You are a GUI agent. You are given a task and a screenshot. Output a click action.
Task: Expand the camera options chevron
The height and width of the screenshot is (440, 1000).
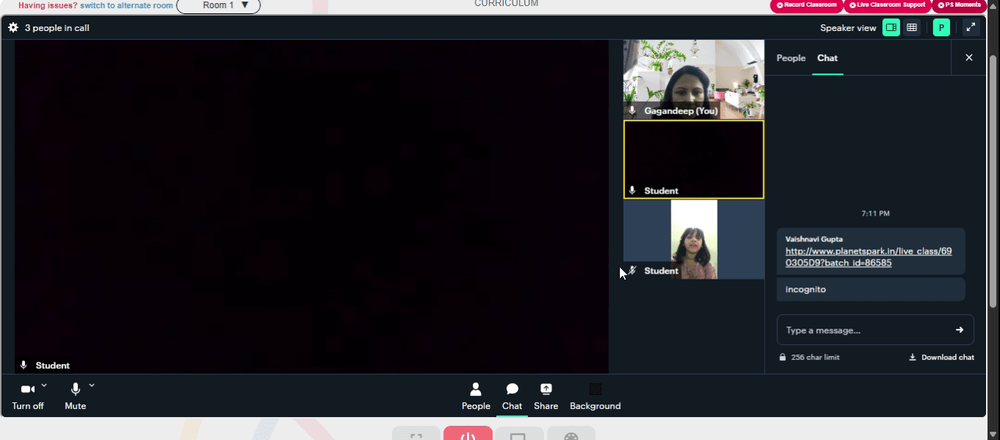point(44,385)
